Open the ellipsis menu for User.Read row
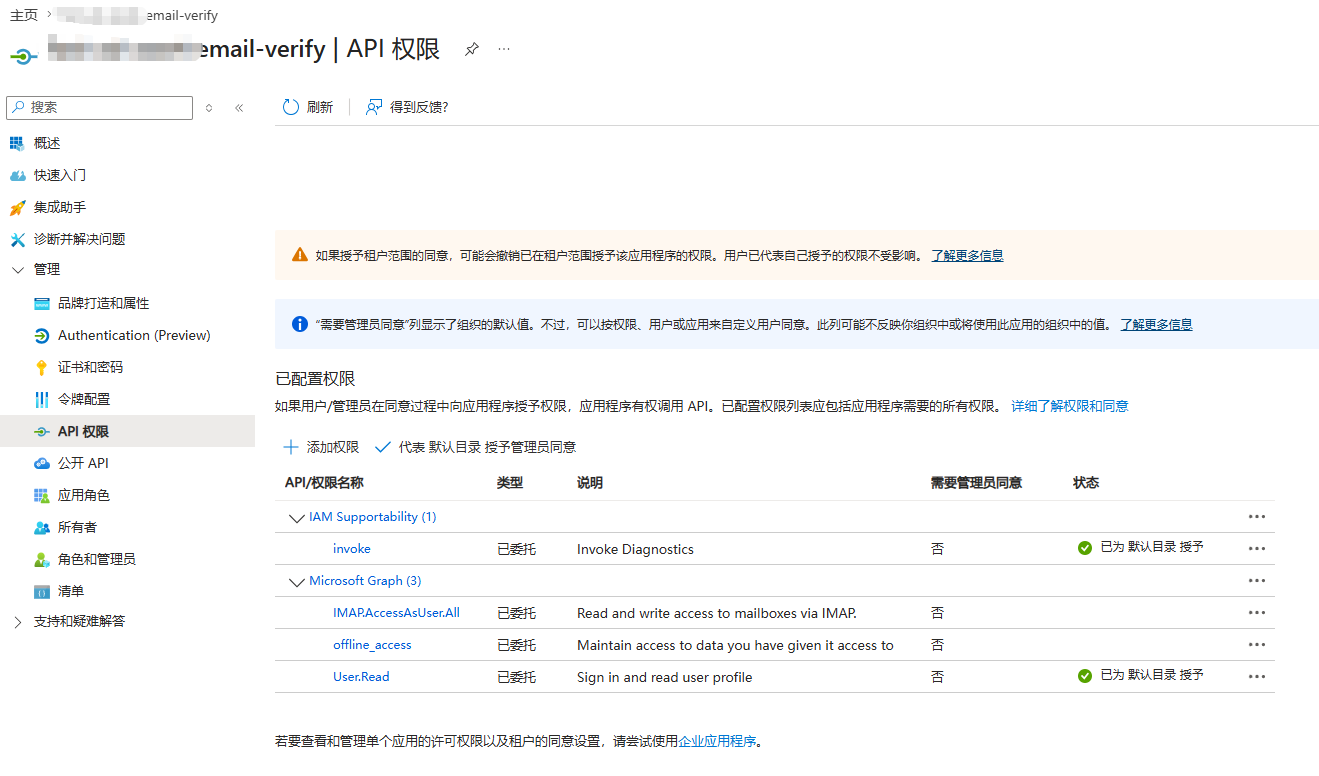Viewport: 1319px width, 776px height. click(1257, 677)
